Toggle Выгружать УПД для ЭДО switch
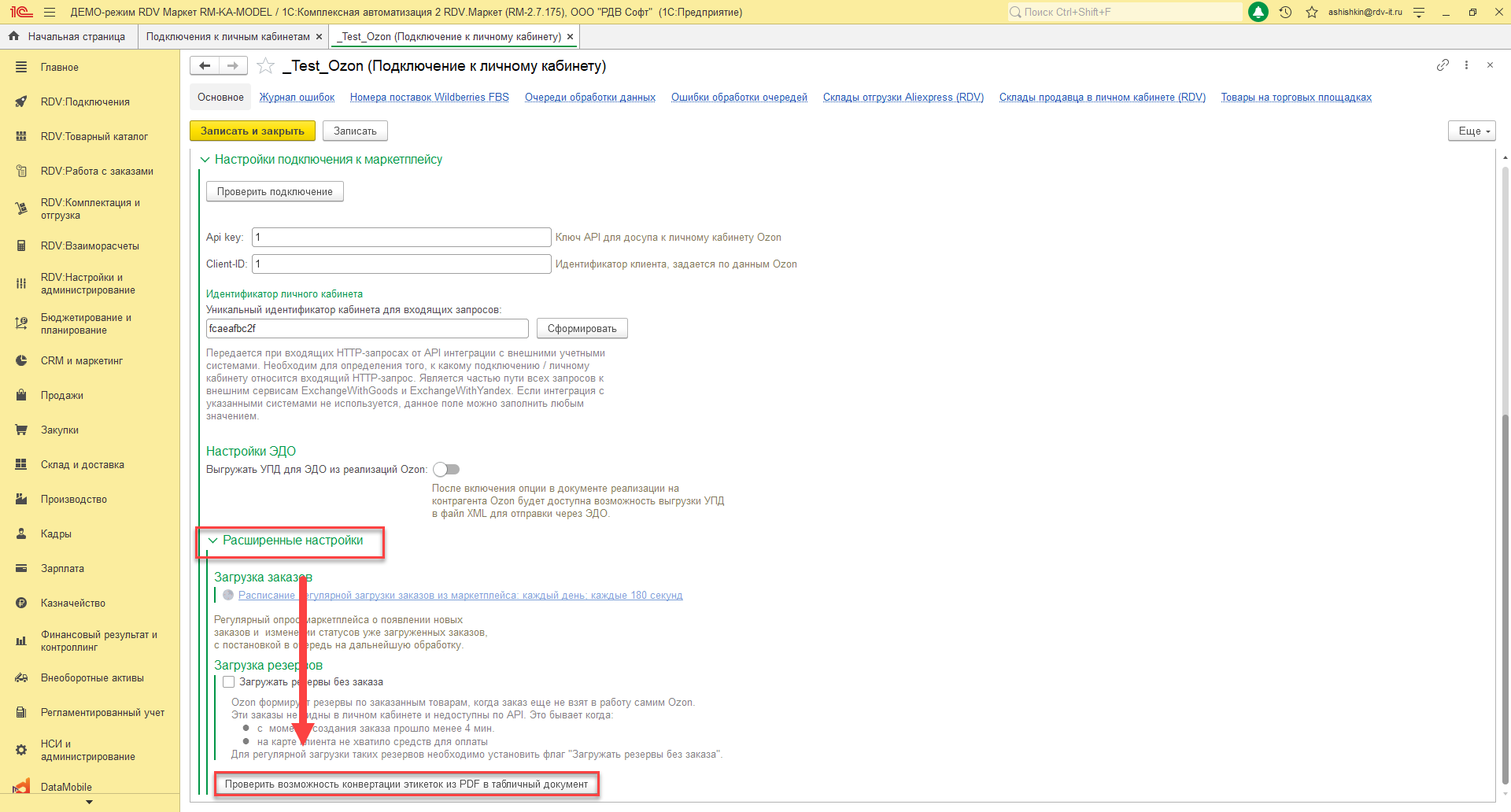The image size is (1511, 812). pyautogui.click(x=446, y=470)
